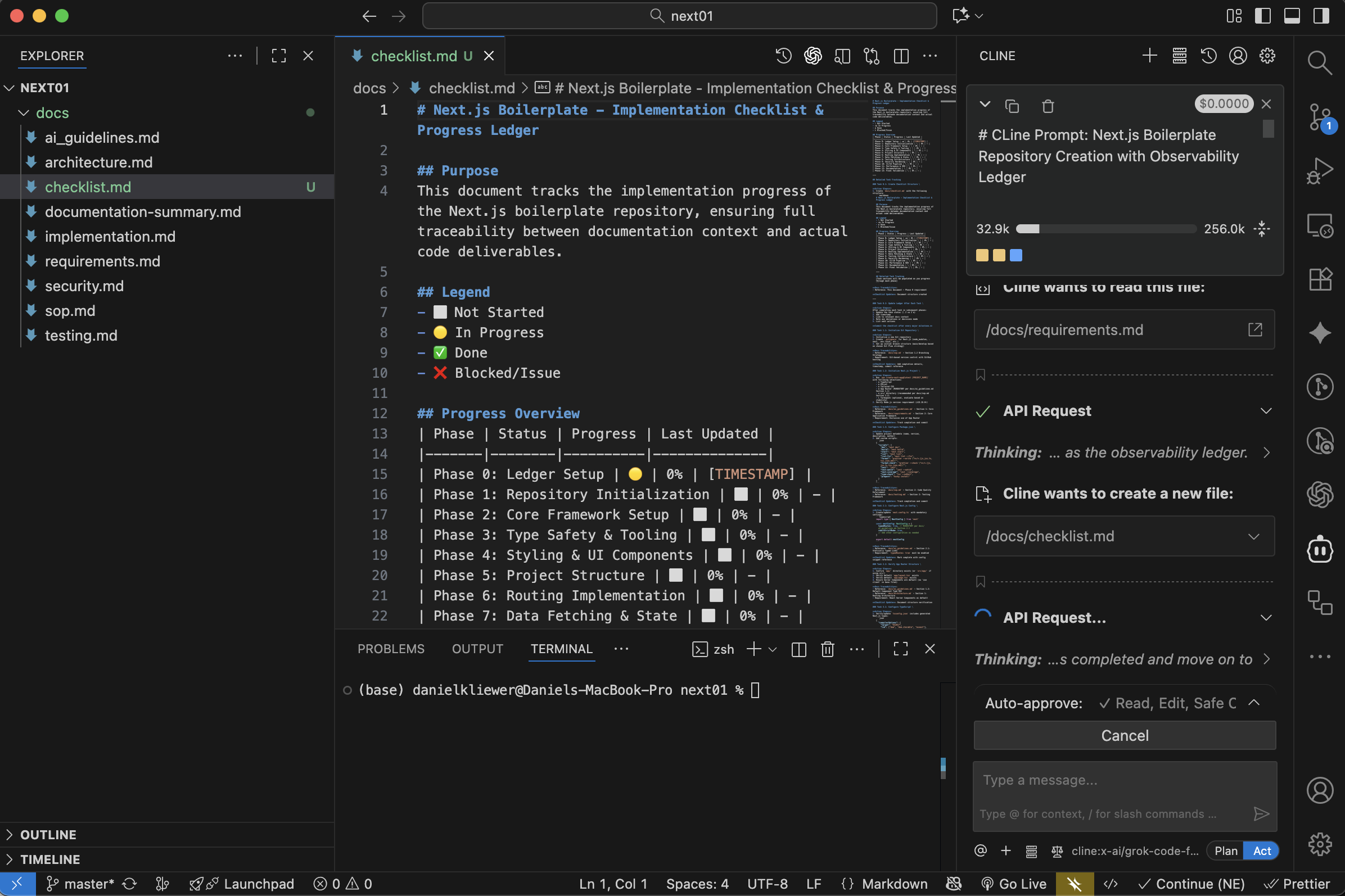The height and width of the screenshot is (896, 1345).
Task: Switch Cline to Act mode
Action: 1262,850
